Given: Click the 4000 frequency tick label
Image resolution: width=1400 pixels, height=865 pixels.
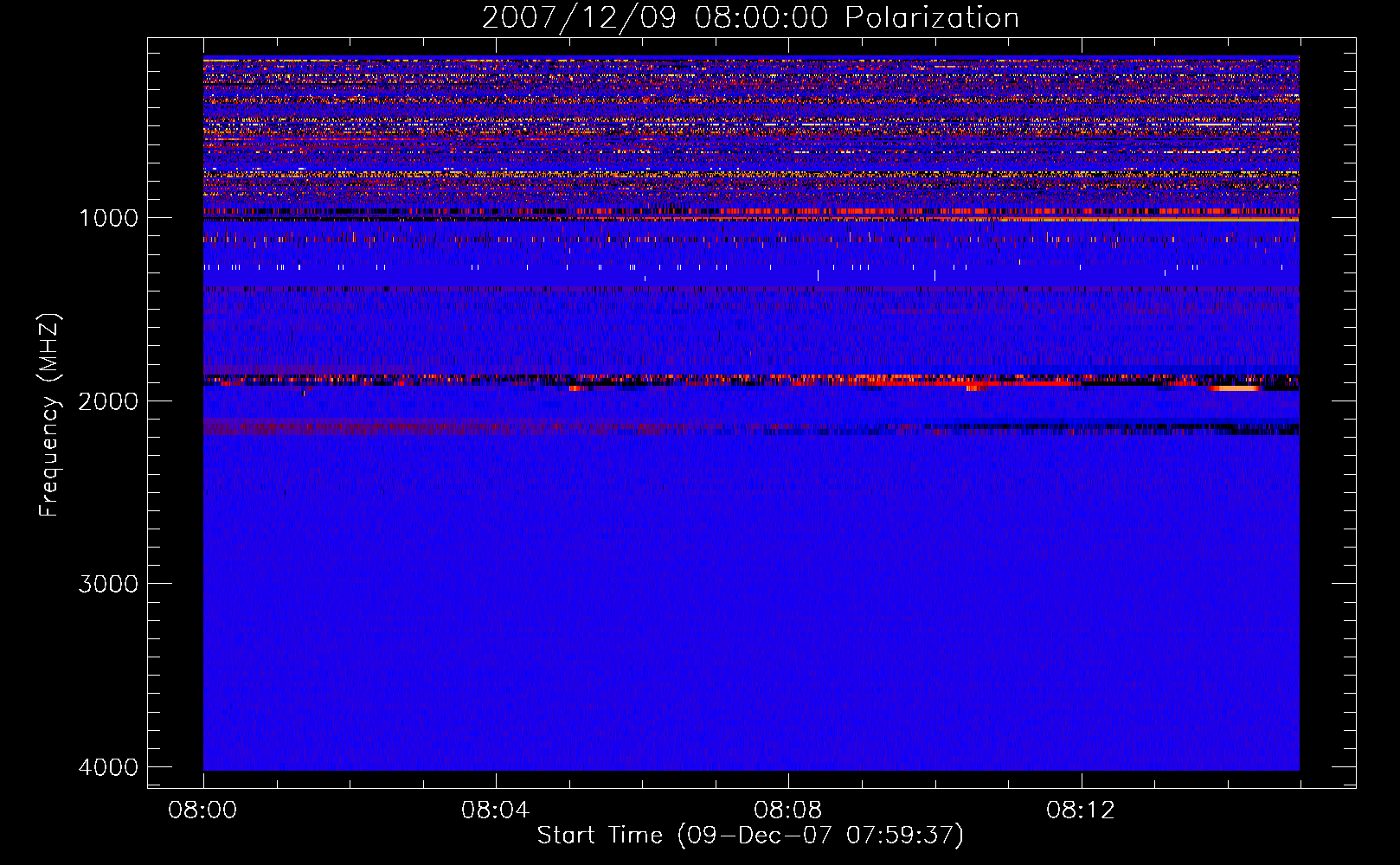Looking at the screenshot, I should (108, 767).
